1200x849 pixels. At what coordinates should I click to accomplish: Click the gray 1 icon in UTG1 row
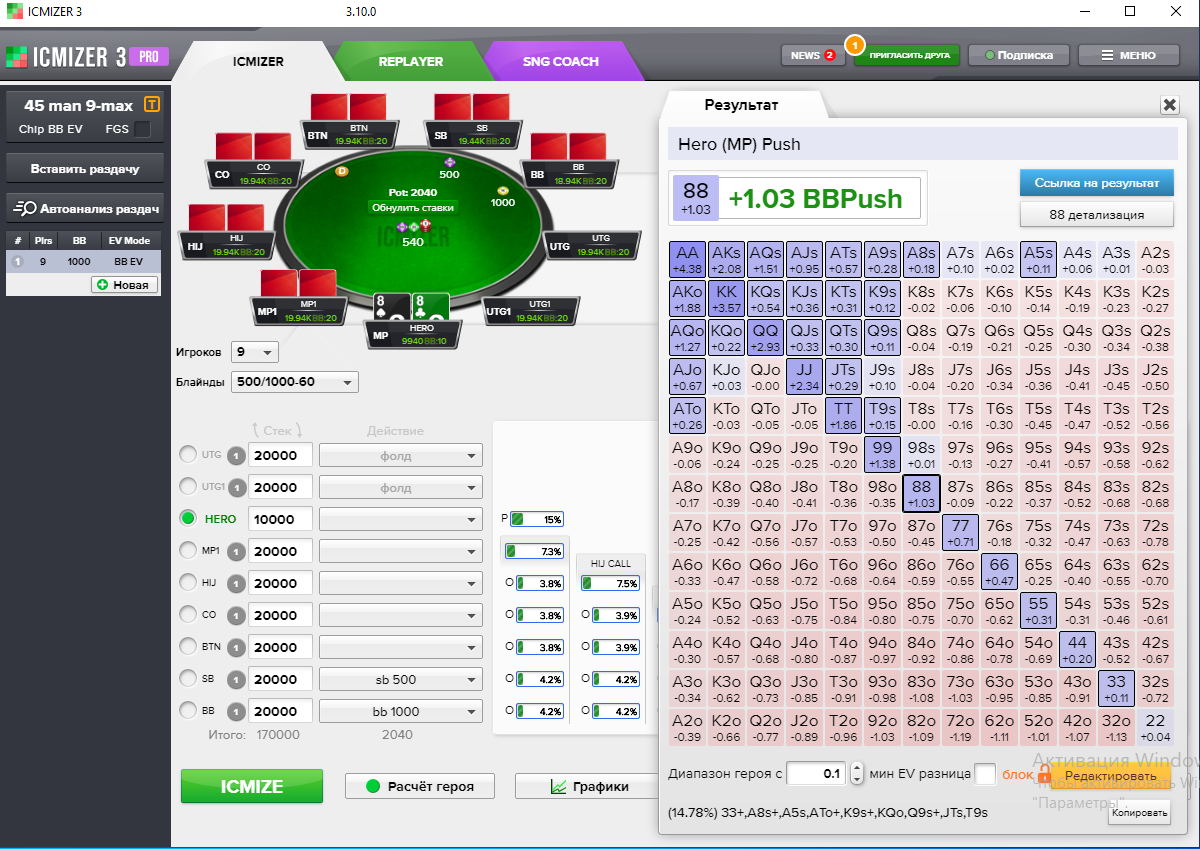click(236, 487)
